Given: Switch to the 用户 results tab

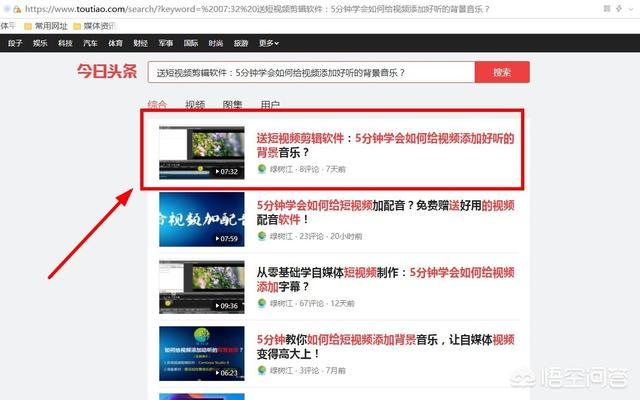Looking at the screenshot, I should [270, 104].
